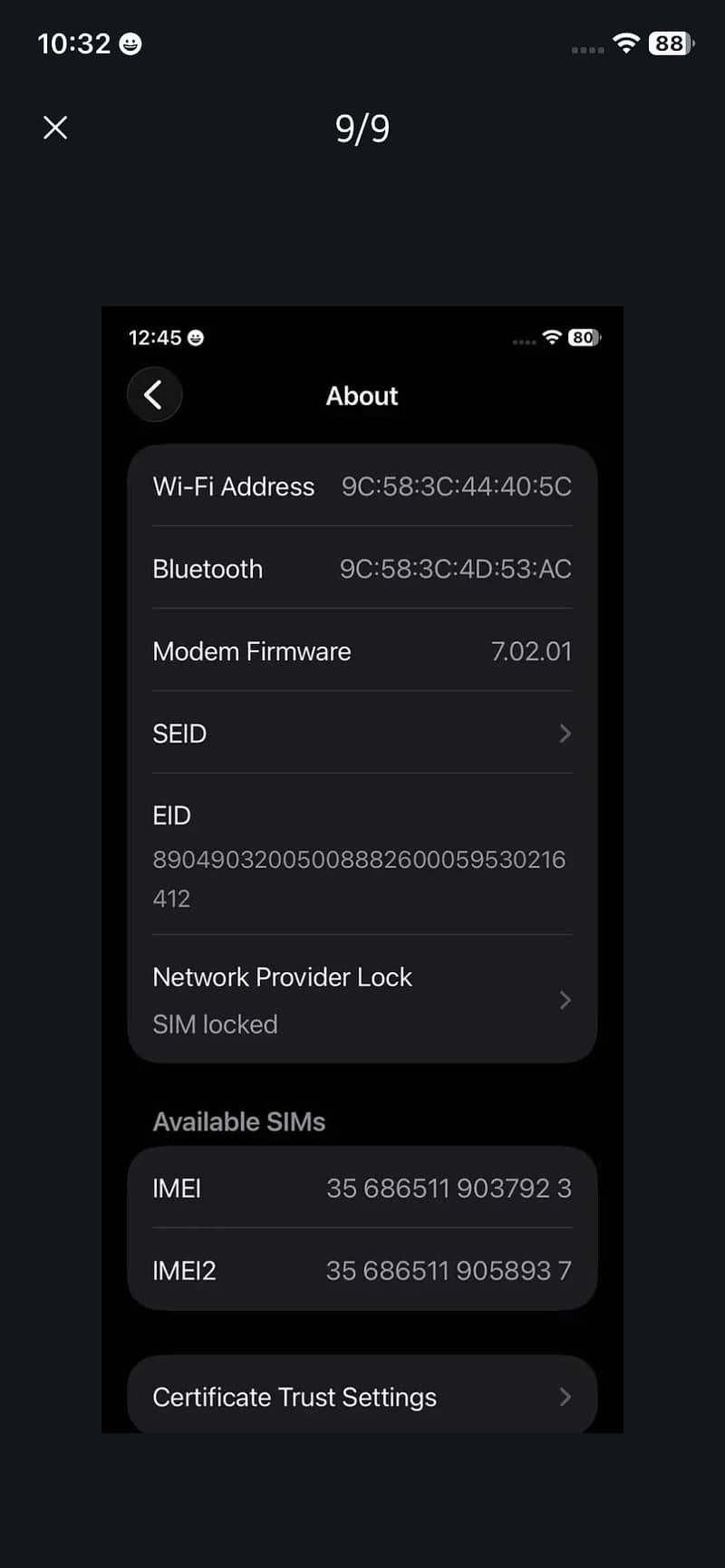Tap the IMEI2 number row
The height and width of the screenshot is (1568, 725).
[362, 1270]
